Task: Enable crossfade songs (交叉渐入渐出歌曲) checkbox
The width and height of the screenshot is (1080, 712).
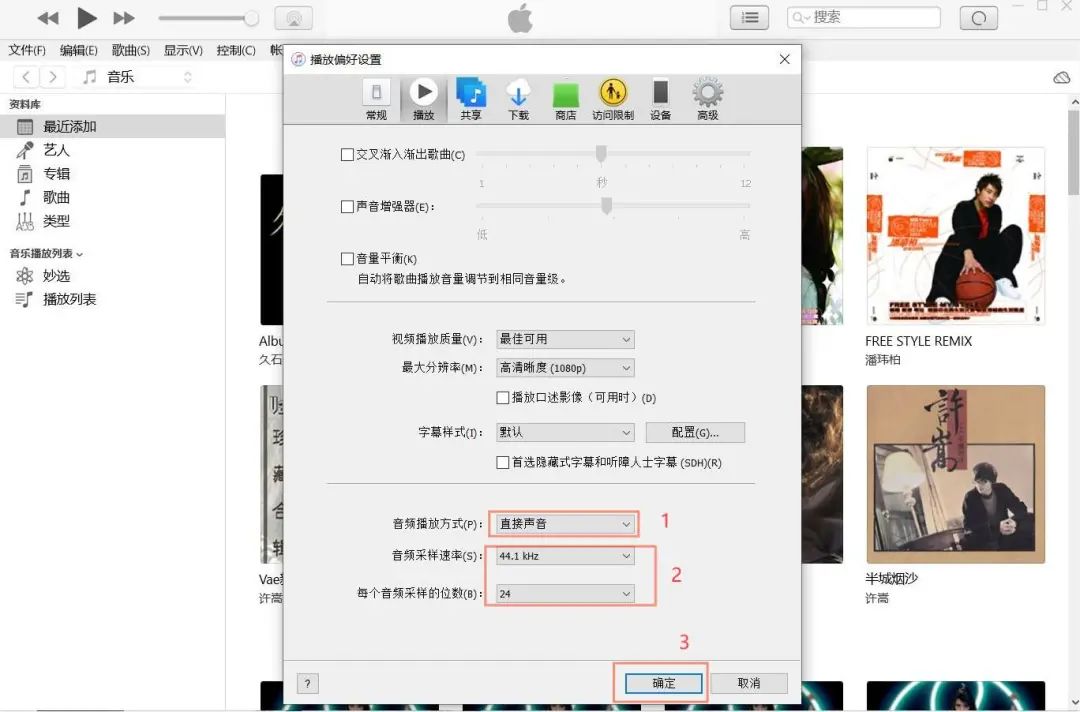Action: point(347,155)
